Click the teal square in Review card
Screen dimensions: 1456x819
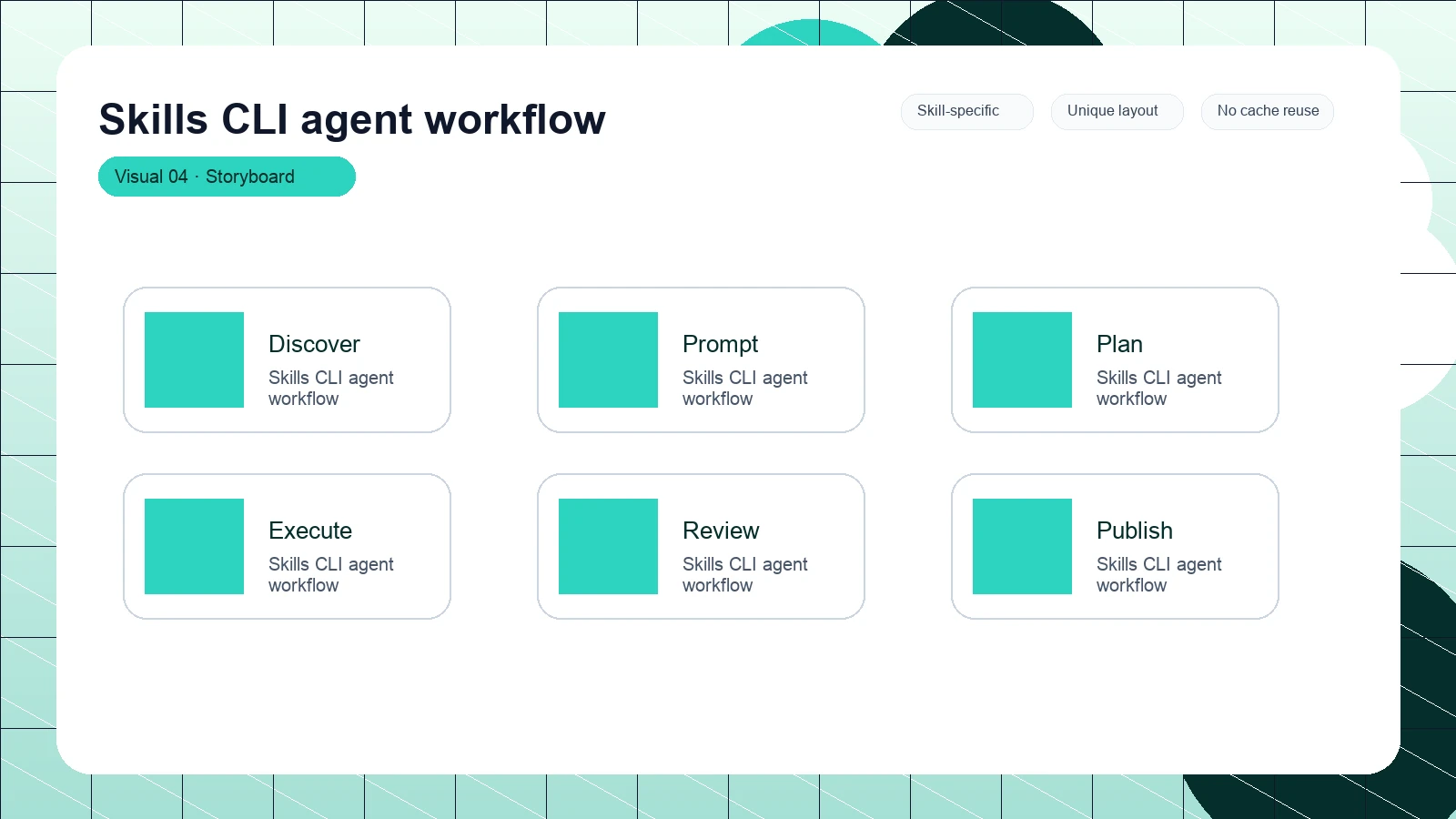[x=608, y=546]
